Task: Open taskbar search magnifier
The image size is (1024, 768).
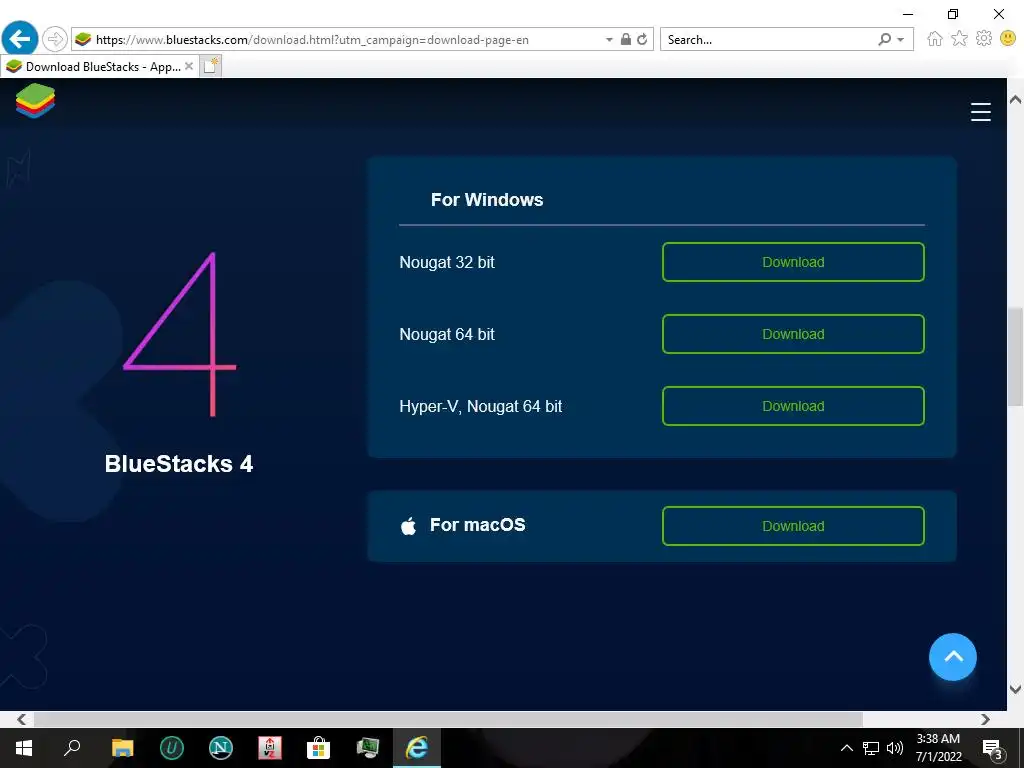Action: [x=72, y=748]
